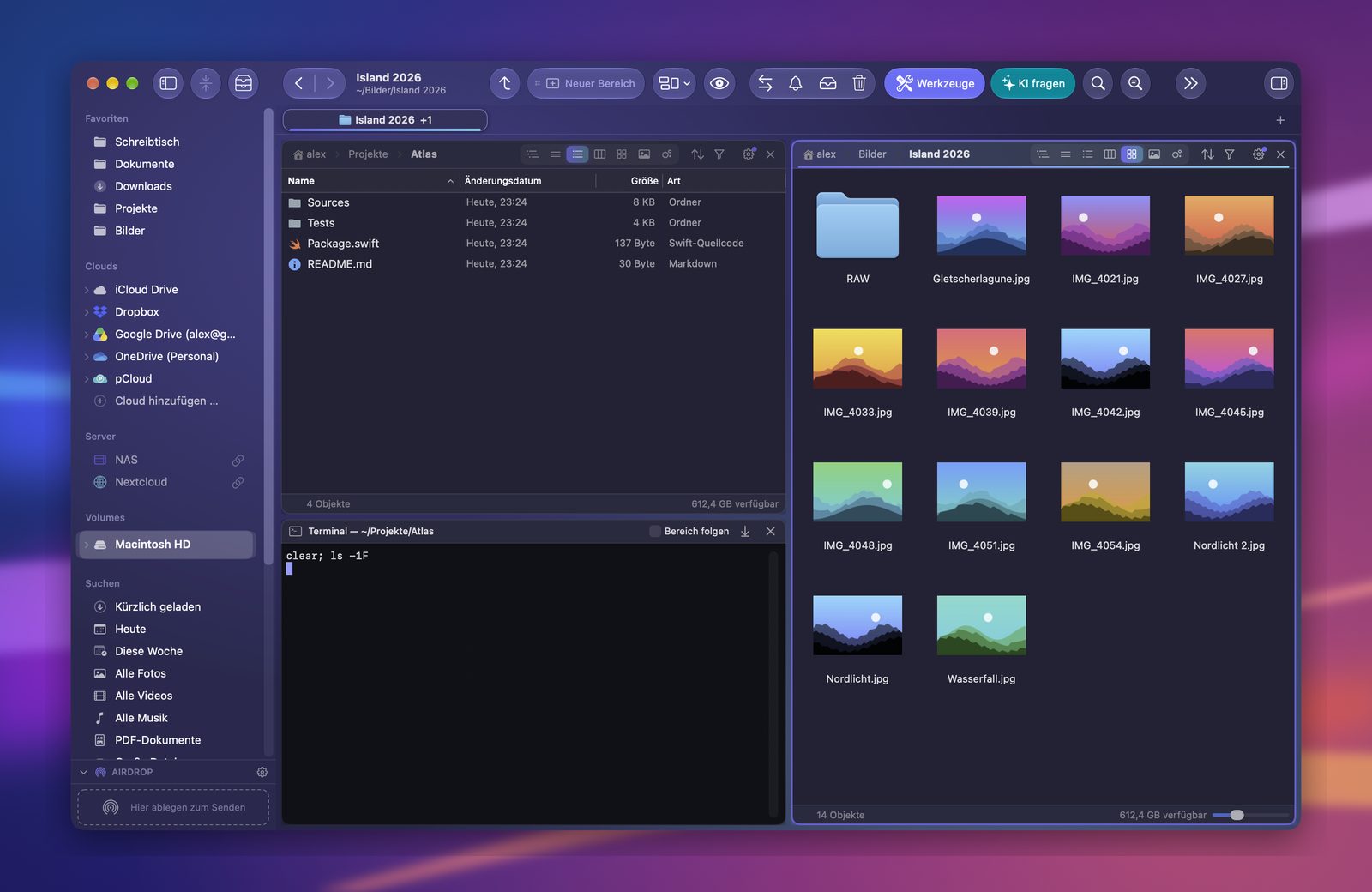Switch Island 2026 pane to gallery view

coord(1154,154)
